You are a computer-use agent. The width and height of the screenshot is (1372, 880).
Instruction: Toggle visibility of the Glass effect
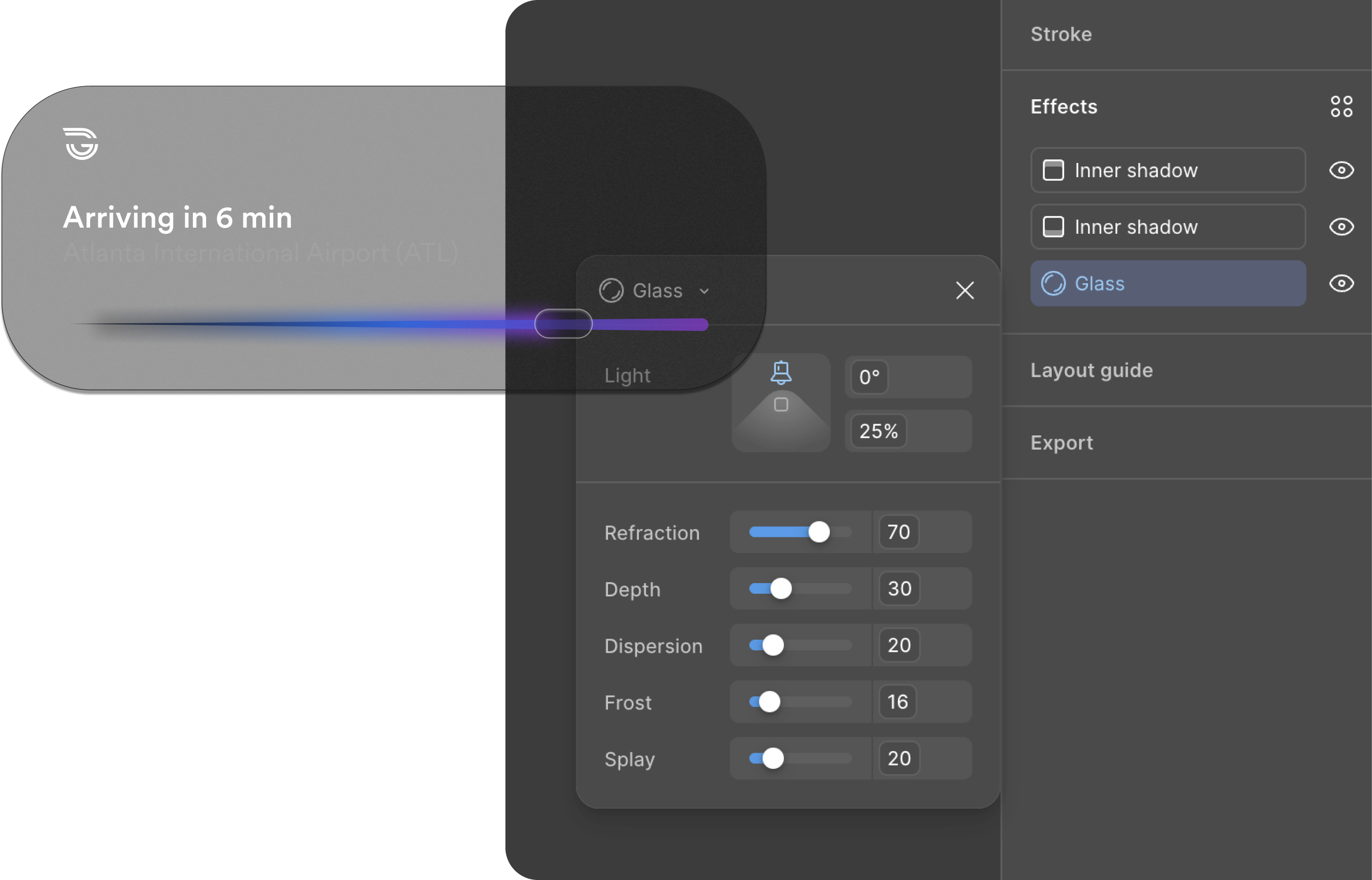pyautogui.click(x=1341, y=284)
